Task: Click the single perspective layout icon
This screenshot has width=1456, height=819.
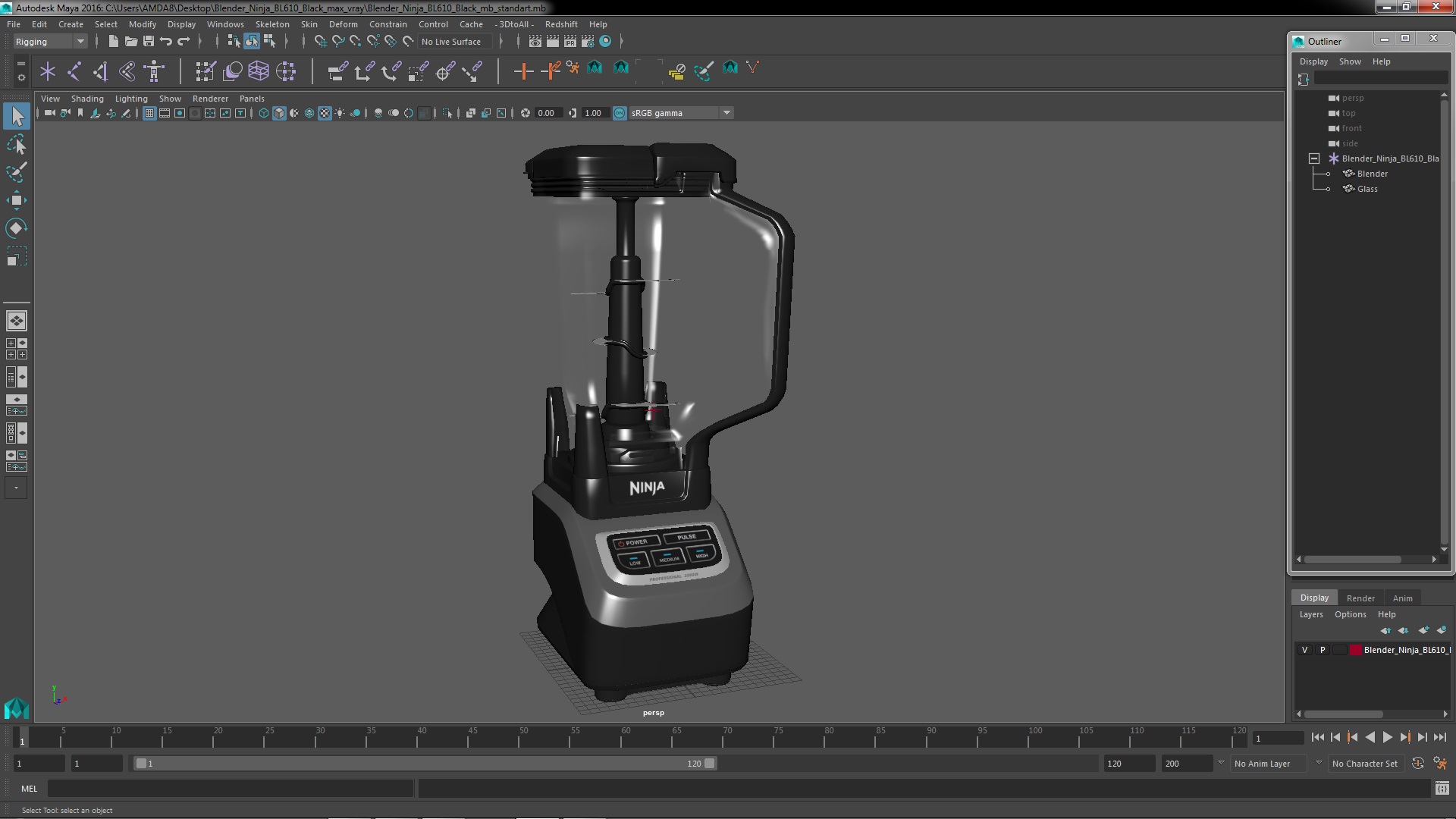Action: pos(16,321)
